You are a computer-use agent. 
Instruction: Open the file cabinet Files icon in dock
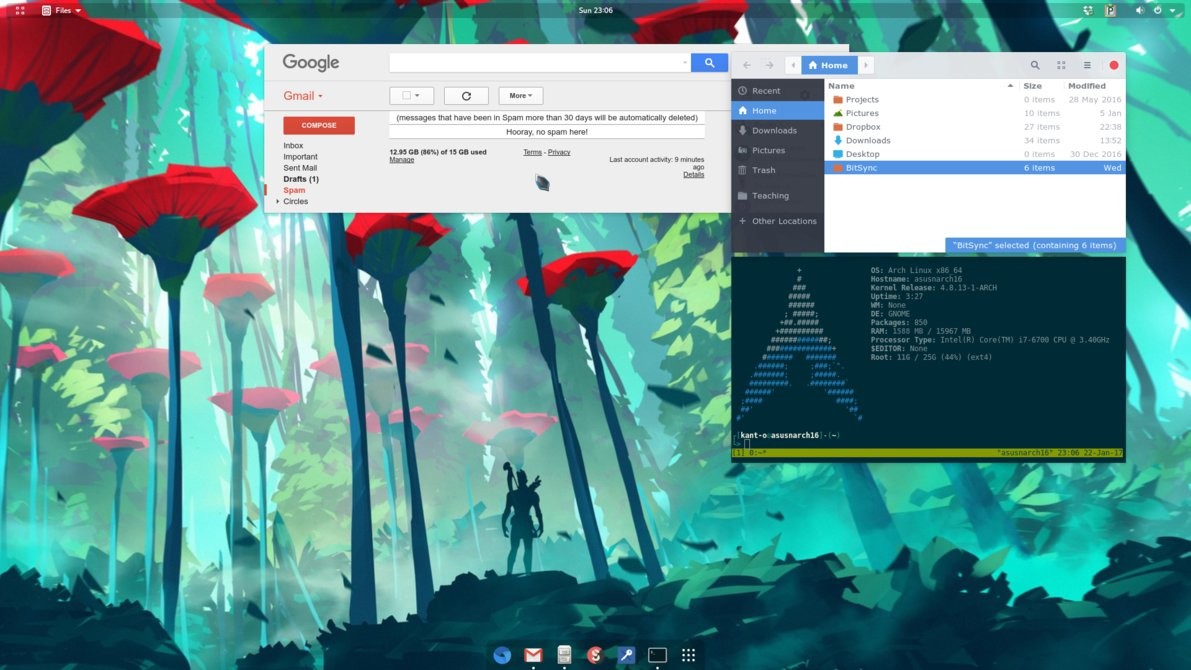(x=564, y=655)
